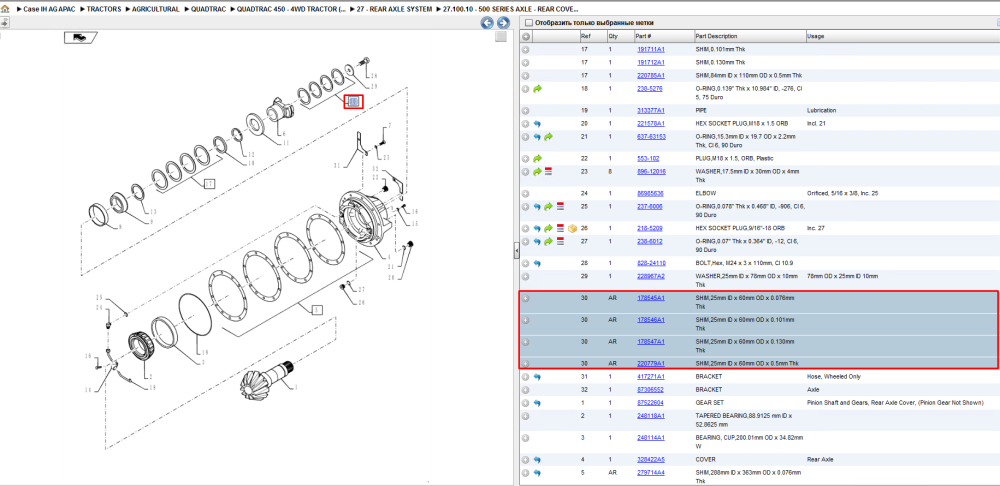Click callout 5 box on diagram
The height and width of the screenshot is (486, 1000).
[316, 309]
